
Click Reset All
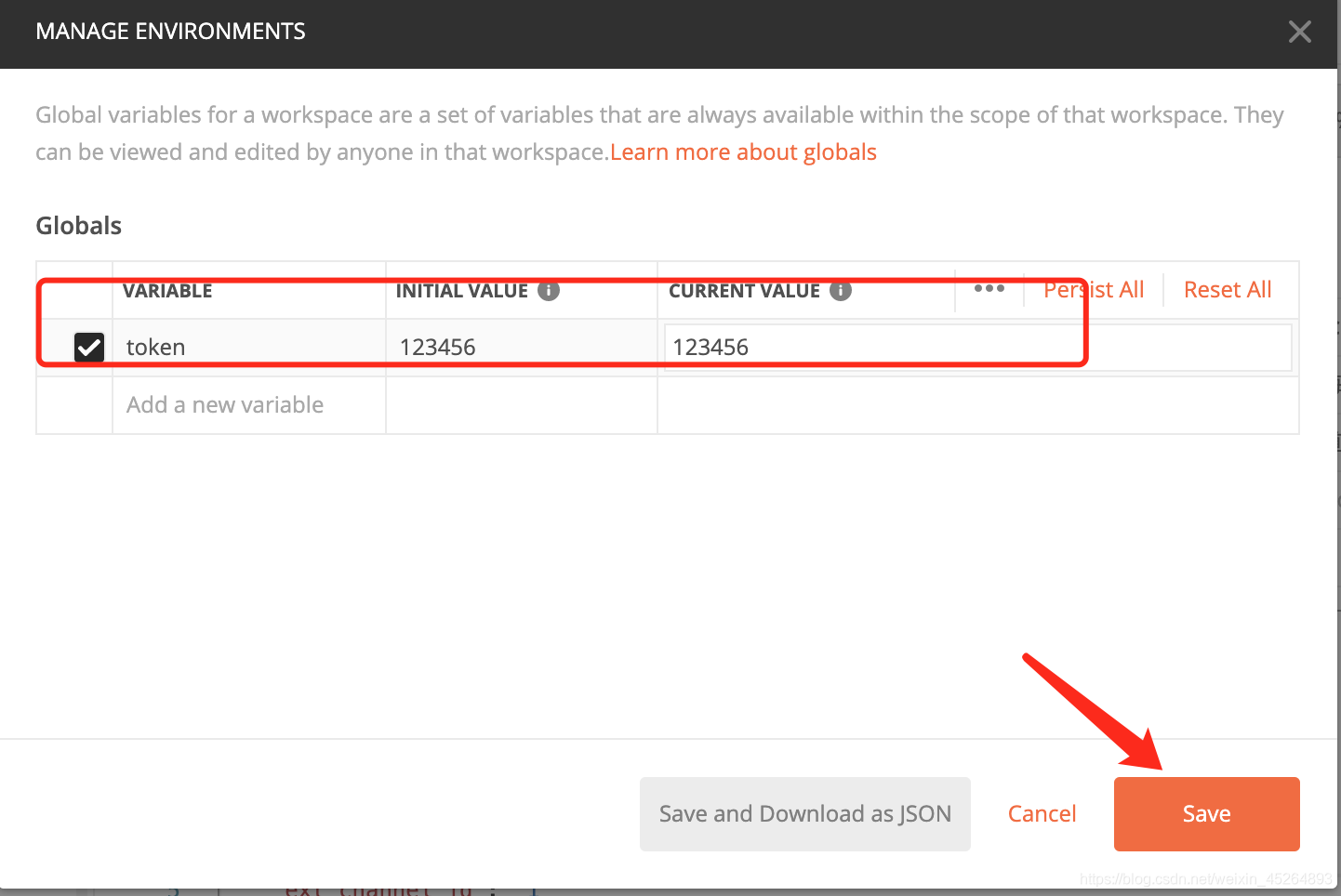[x=1228, y=290]
